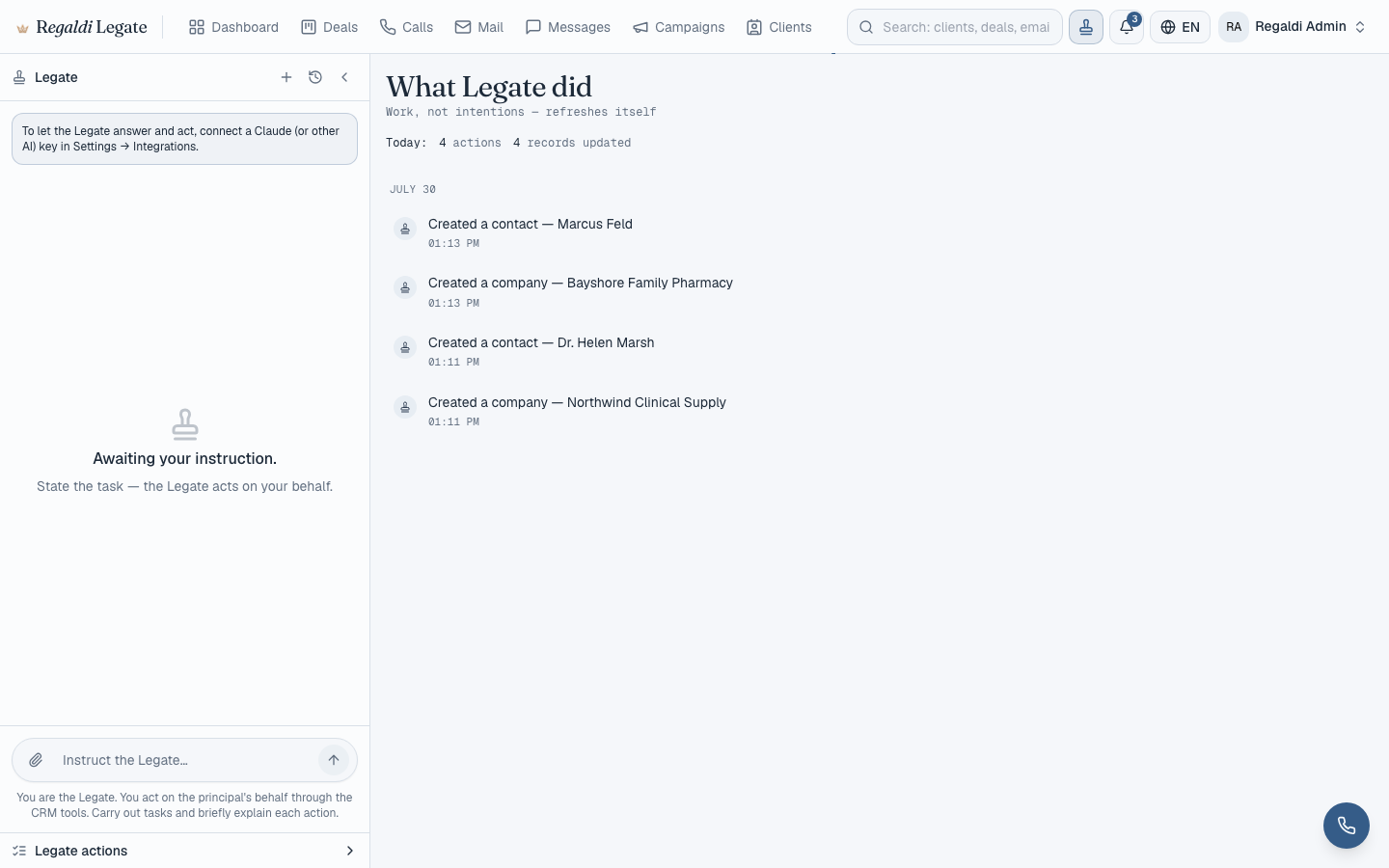Click the Instruct the Legate input

coord(184,760)
